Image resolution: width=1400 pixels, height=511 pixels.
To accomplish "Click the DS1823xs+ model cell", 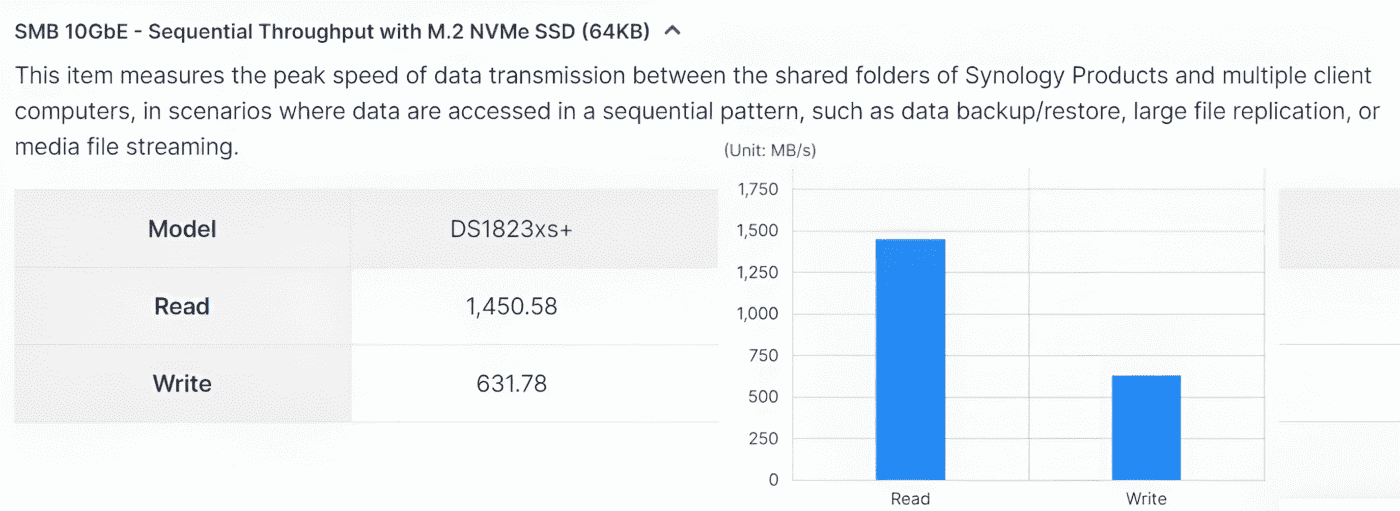I will click(511, 229).
